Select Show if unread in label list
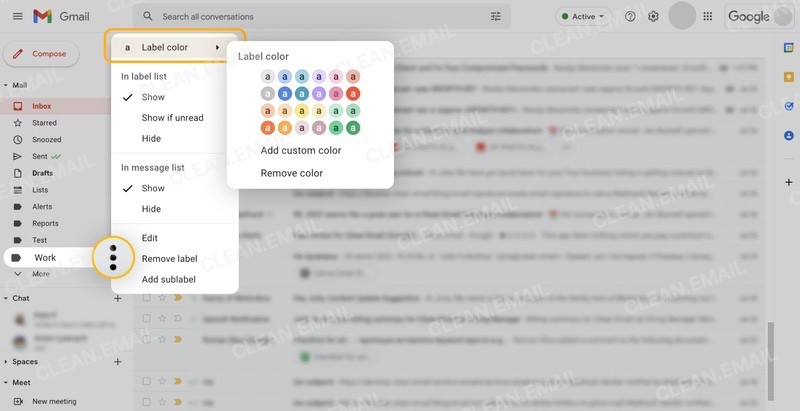The height and width of the screenshot is (411, 800). point(172,118)
